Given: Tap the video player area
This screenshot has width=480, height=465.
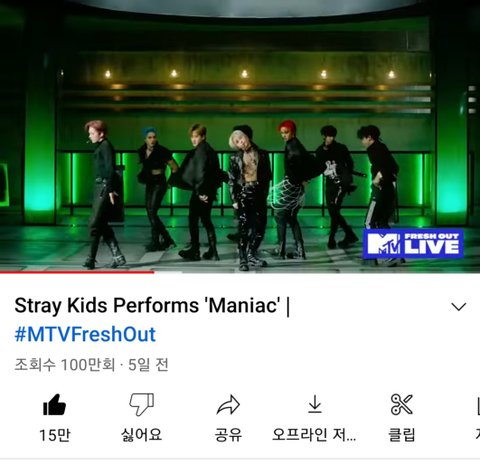Looking at the screenshot, I should tap(240, 135).
